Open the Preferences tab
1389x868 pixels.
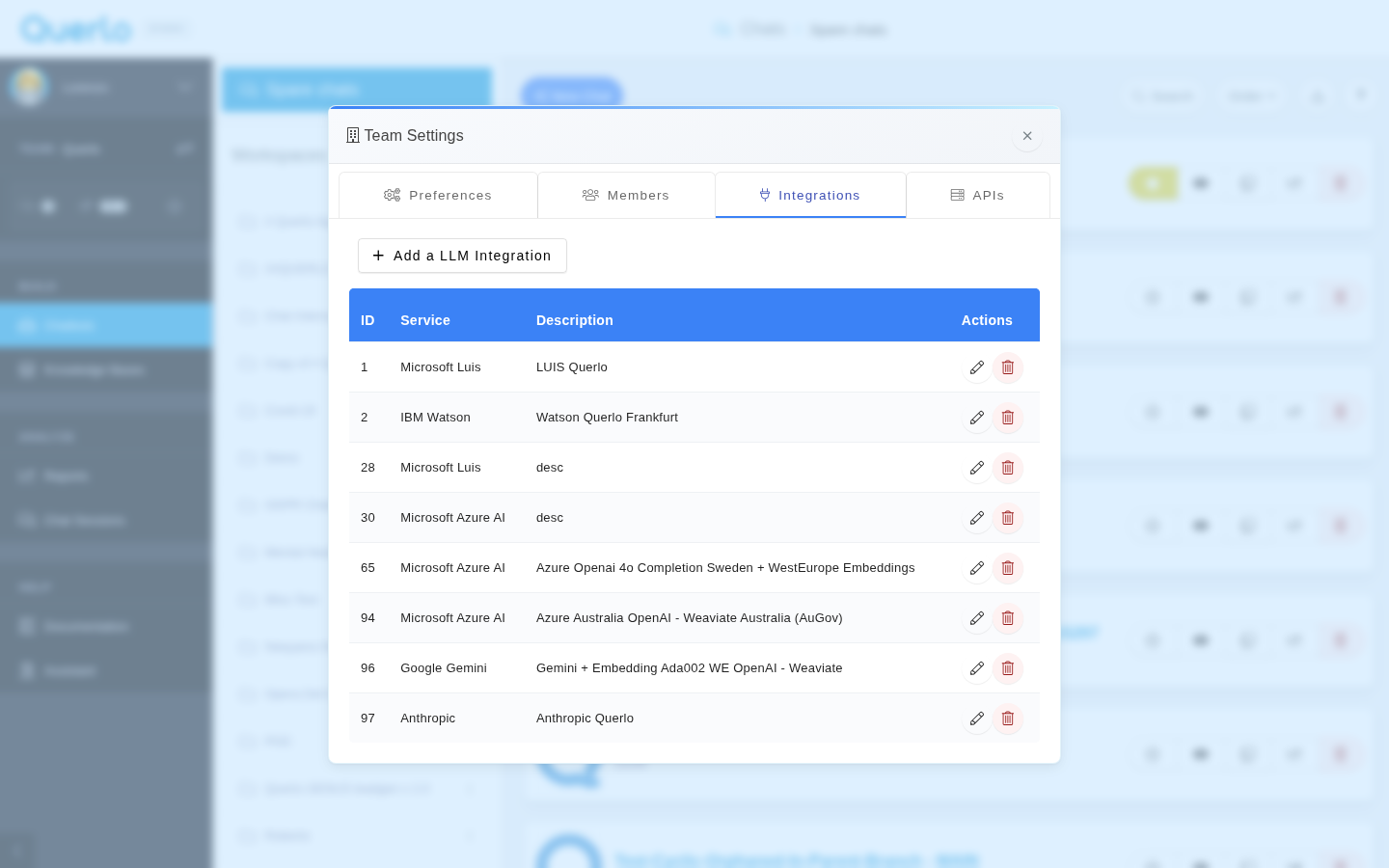pos(438,196)
